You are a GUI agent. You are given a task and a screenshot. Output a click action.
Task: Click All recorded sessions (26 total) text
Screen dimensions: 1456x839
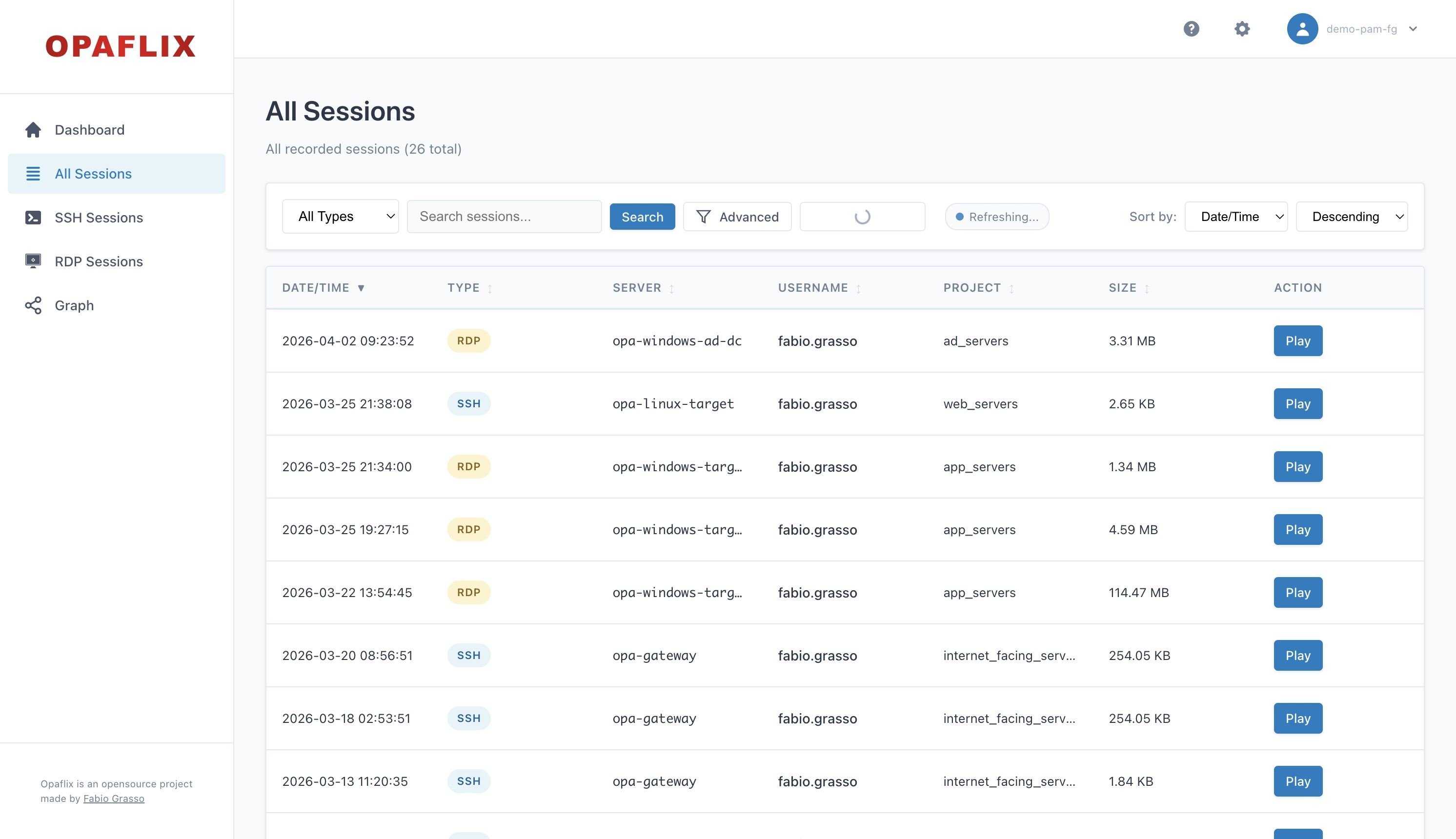point(363,149)
